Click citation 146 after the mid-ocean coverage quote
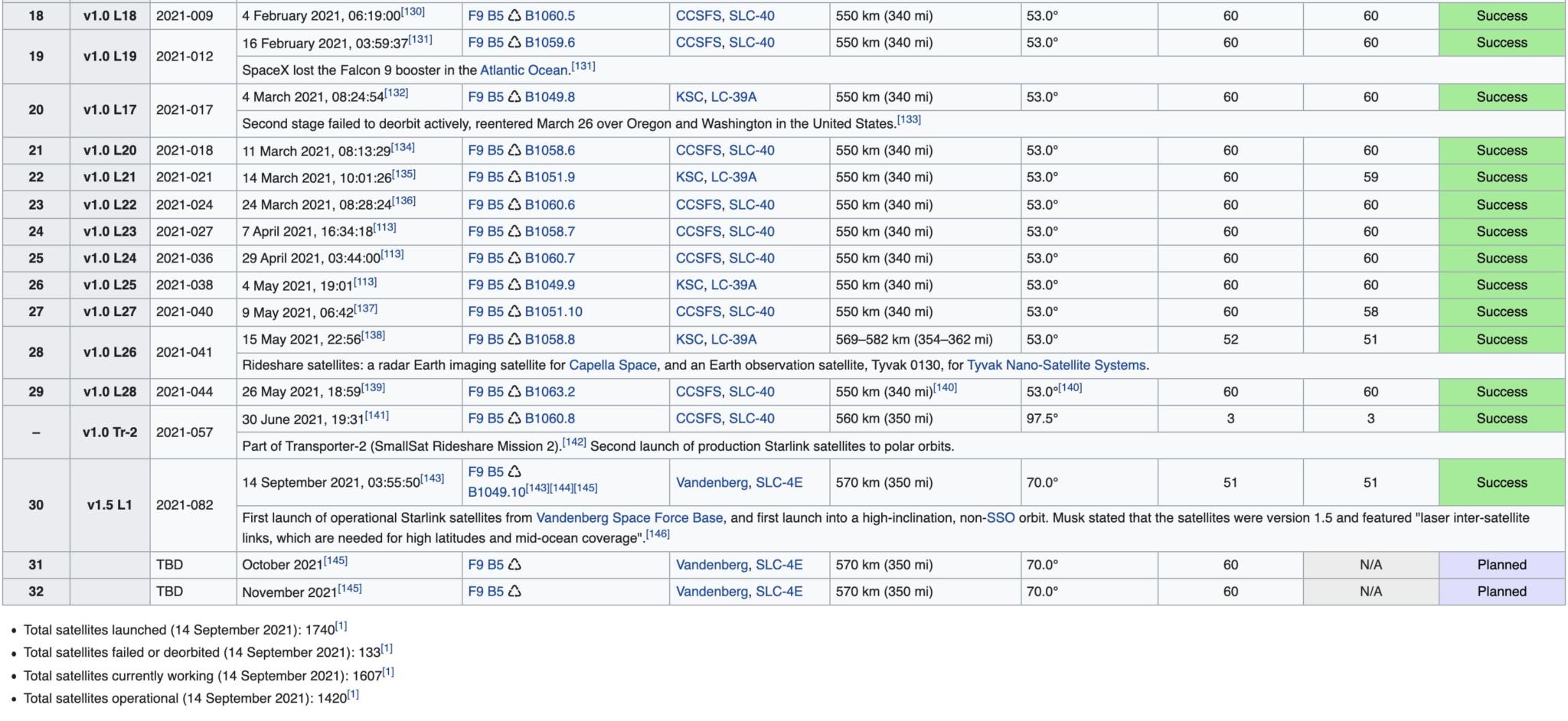This screenshot has width=1568, height=721. pos(658,534)
